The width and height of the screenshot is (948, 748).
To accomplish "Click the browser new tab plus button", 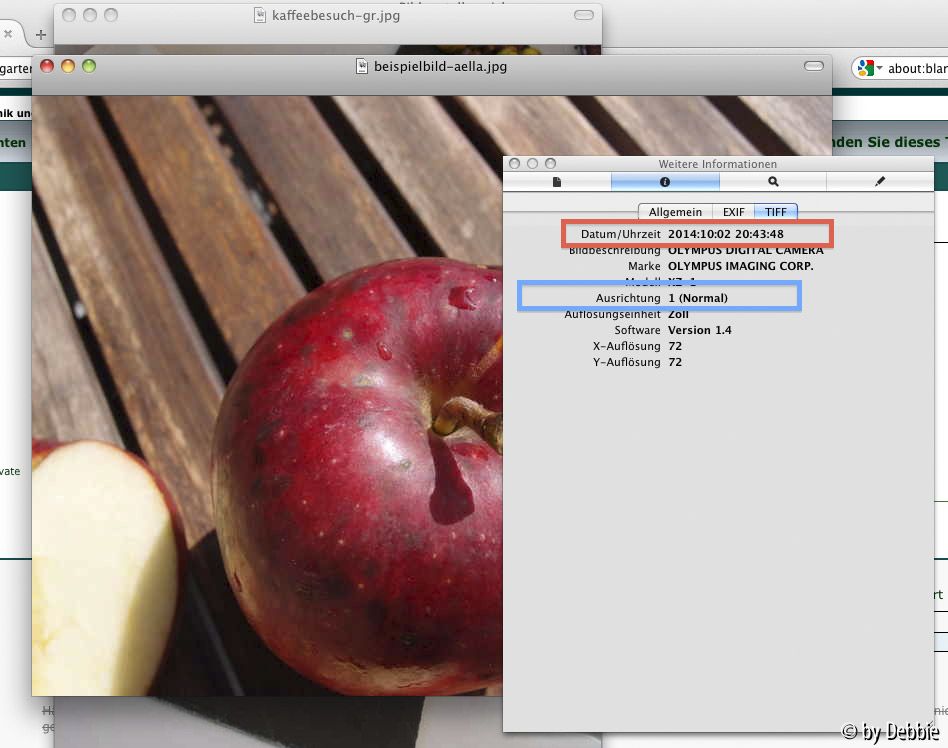I will click(41, 35).
